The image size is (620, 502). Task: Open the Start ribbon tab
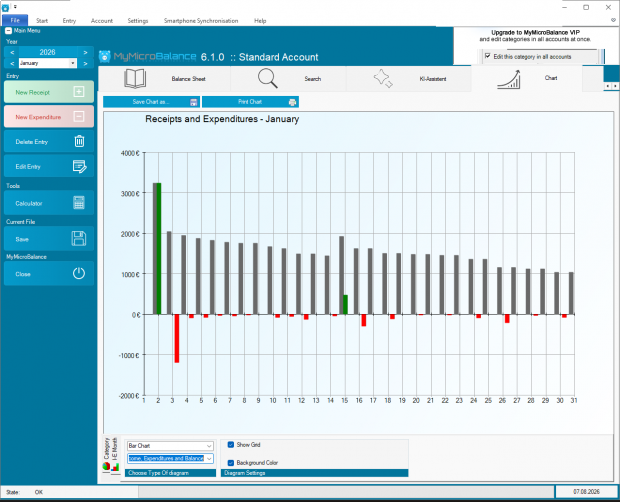tap(42, 21)
